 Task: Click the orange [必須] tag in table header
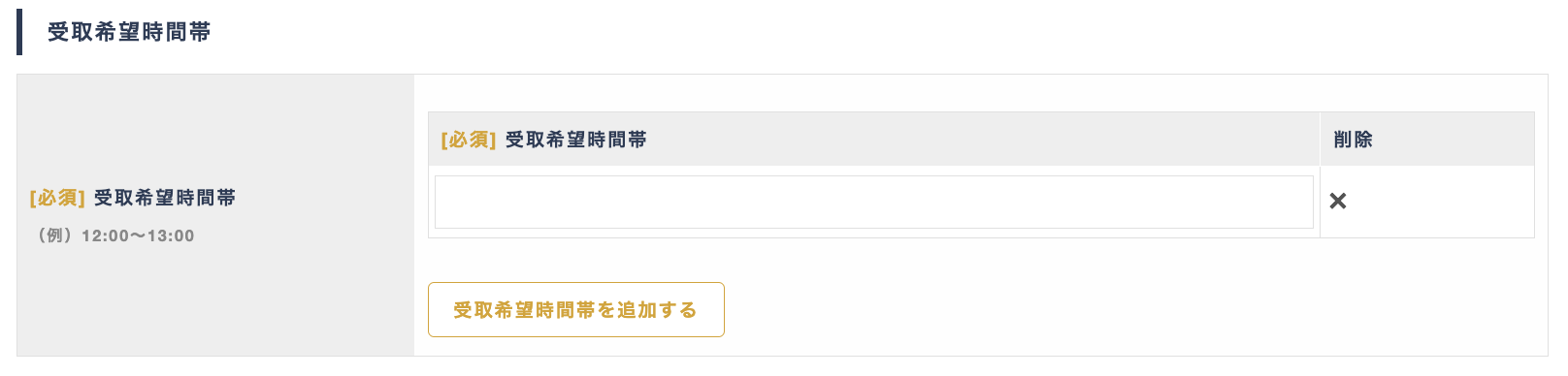pyautogui.click(x=469, y=140)
